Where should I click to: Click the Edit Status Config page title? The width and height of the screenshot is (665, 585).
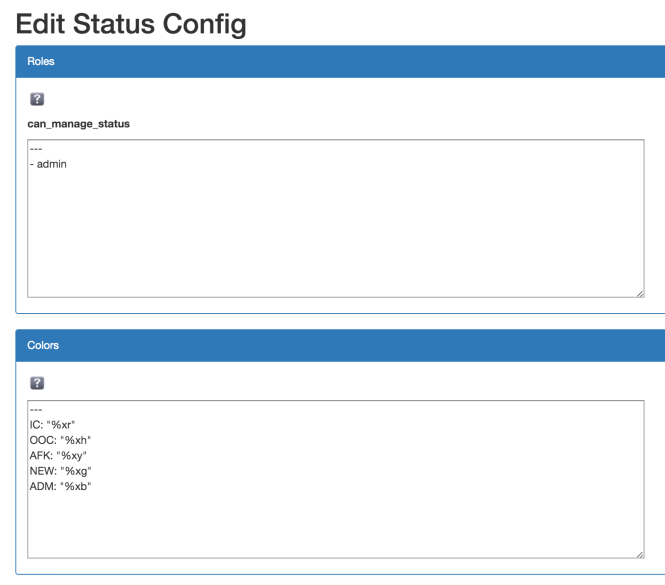pos(131,24)
